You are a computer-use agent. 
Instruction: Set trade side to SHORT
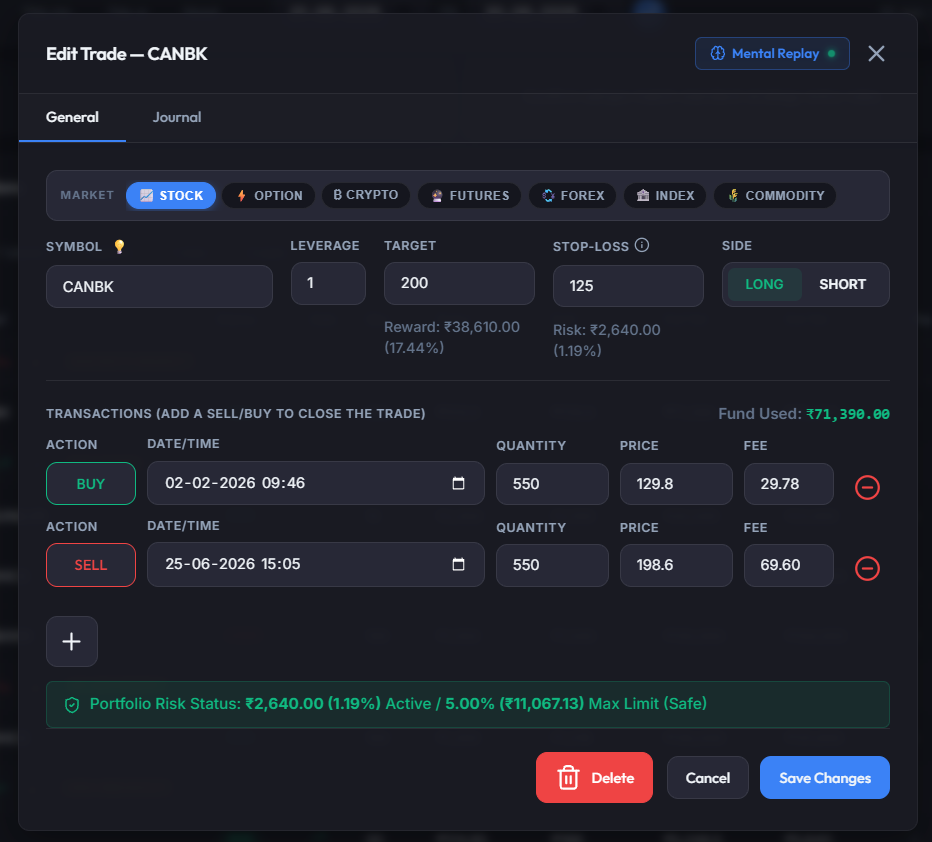[x=842, y=285]
